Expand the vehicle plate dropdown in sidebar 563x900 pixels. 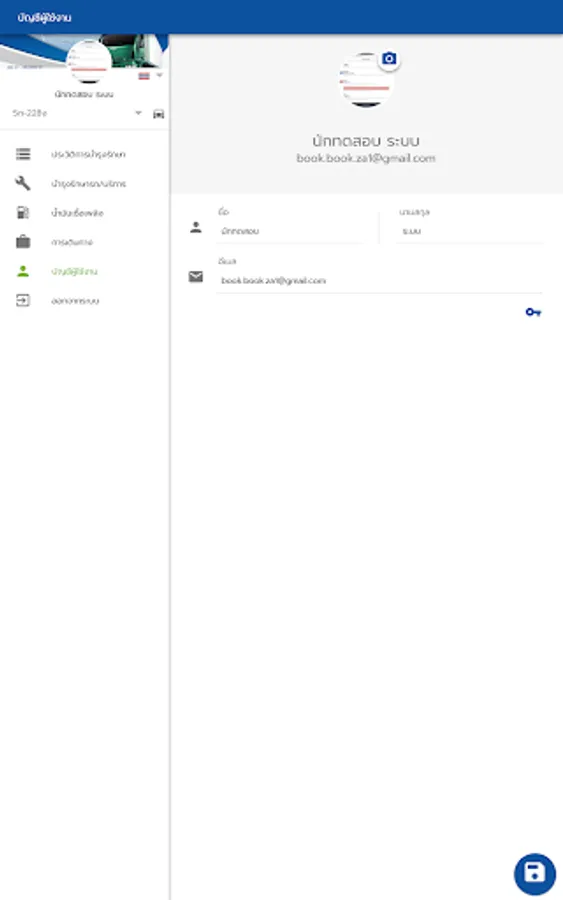77,113
